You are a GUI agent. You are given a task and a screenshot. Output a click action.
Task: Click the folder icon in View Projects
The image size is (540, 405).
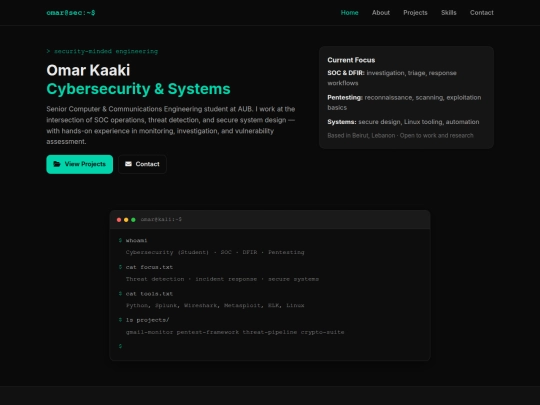click(57, 164)
